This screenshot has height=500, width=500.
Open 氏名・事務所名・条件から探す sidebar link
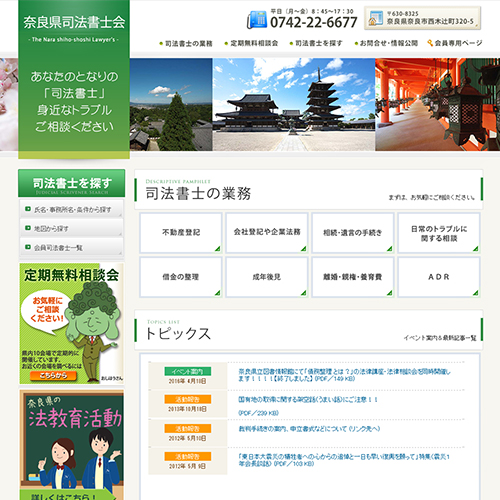tap(71, 209)
